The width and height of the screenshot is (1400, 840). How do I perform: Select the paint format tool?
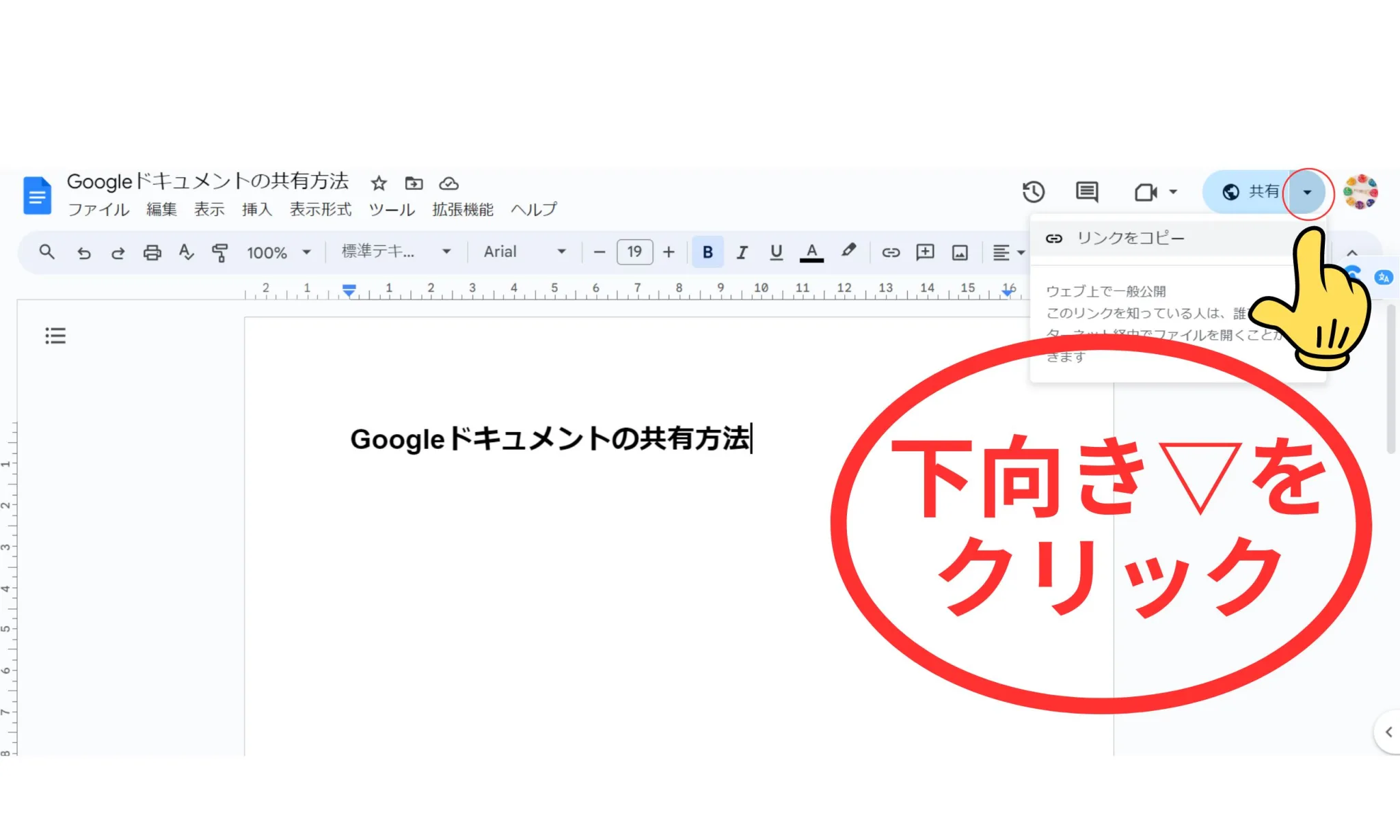coord(219,253)
